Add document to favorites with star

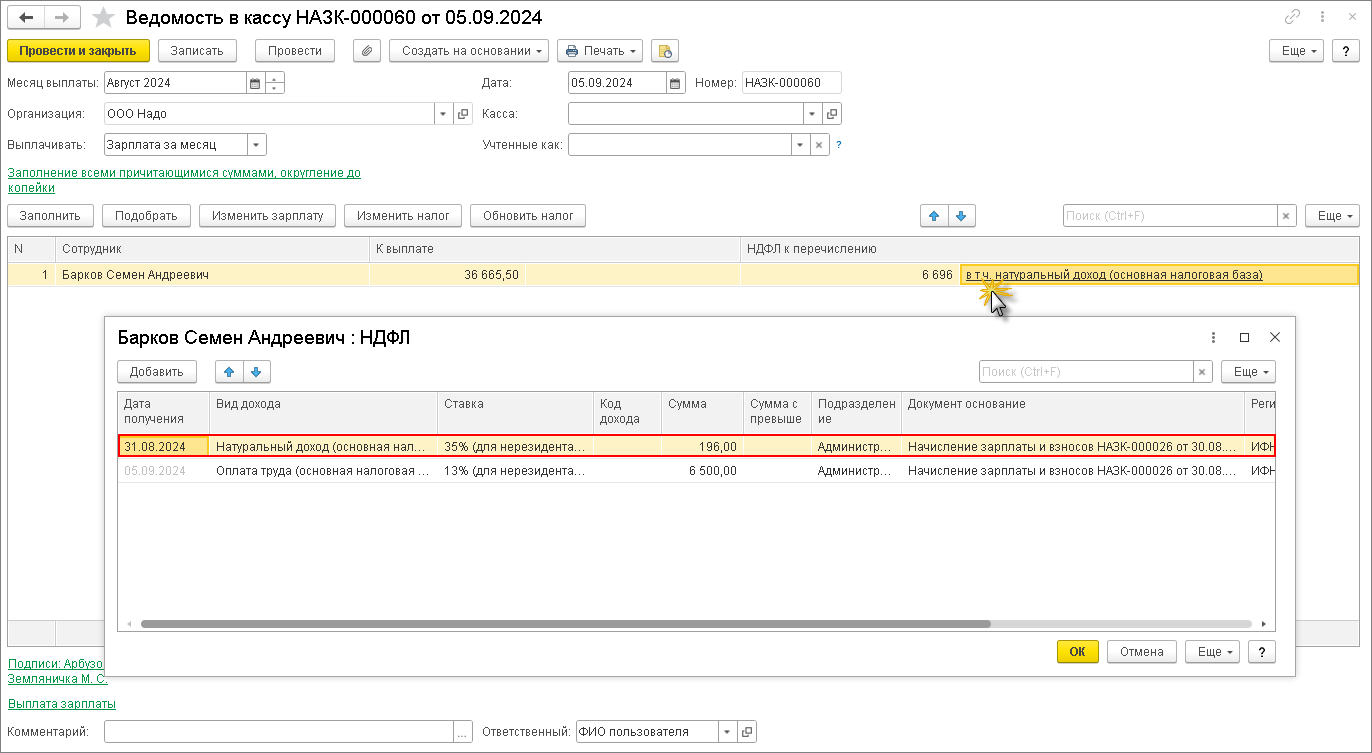click(x=102, y=17)
